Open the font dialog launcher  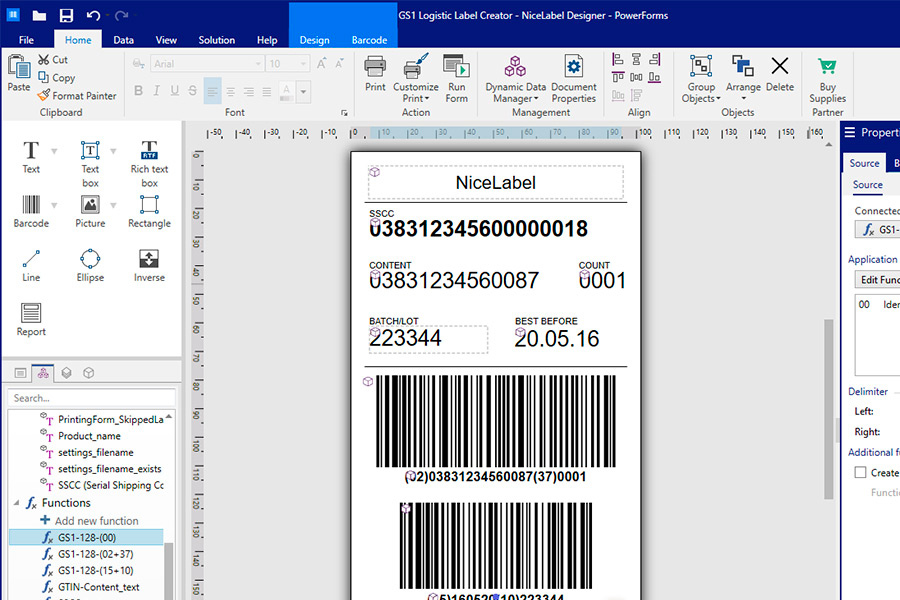[x=344, y=113]
